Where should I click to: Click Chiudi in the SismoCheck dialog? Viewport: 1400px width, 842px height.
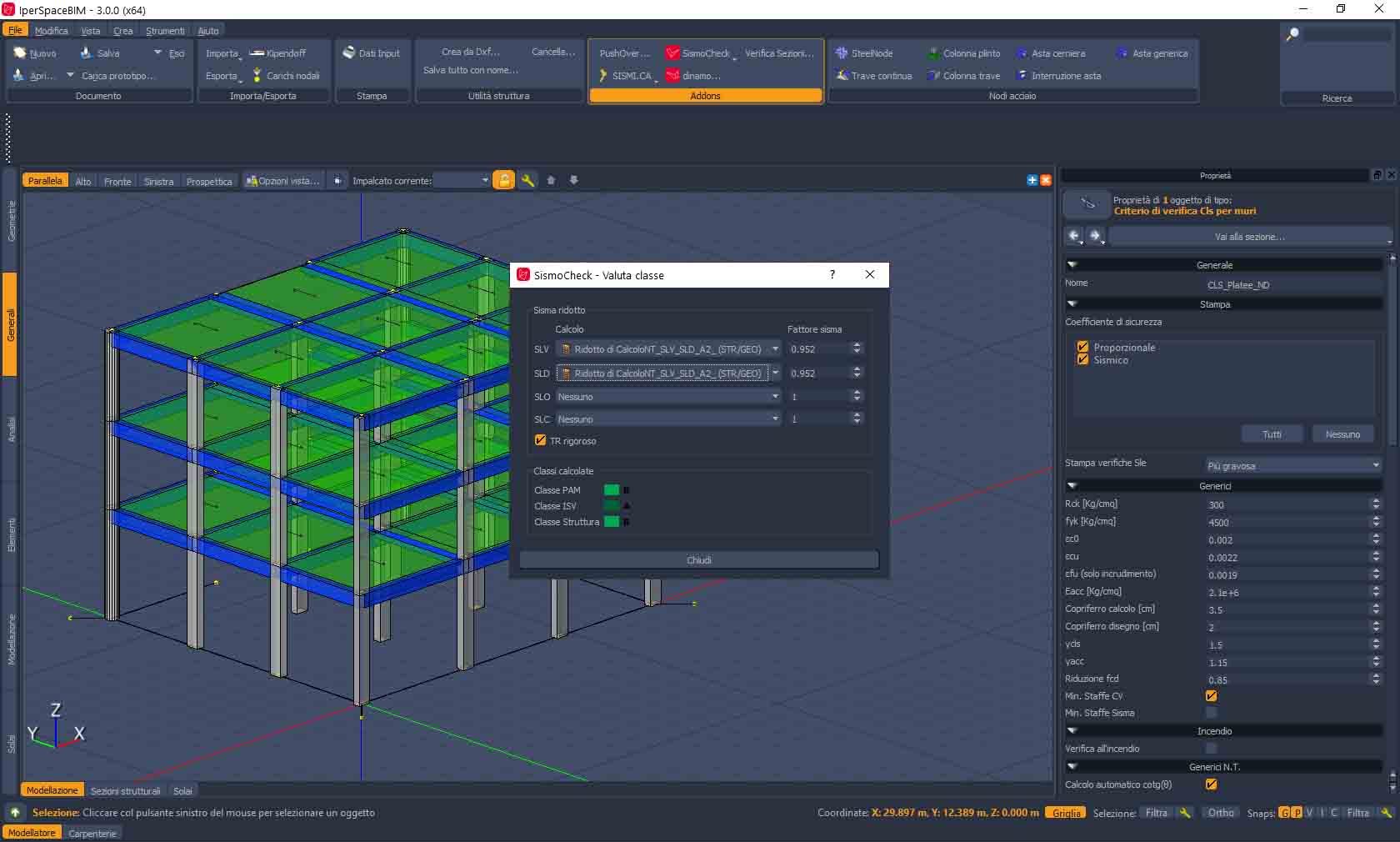point(699,559)
